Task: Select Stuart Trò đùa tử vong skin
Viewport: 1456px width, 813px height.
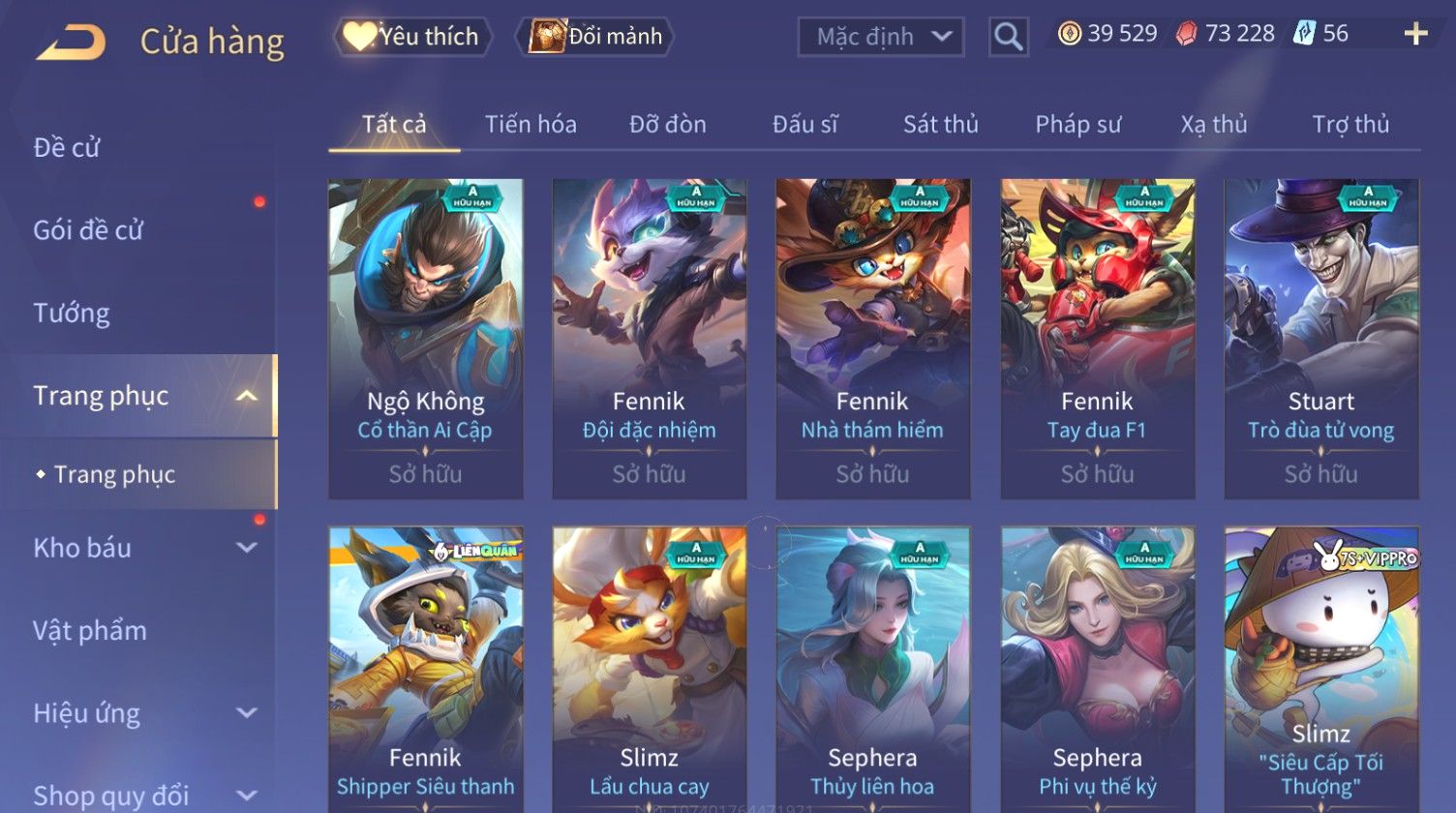Action: tap(1321, 339)
